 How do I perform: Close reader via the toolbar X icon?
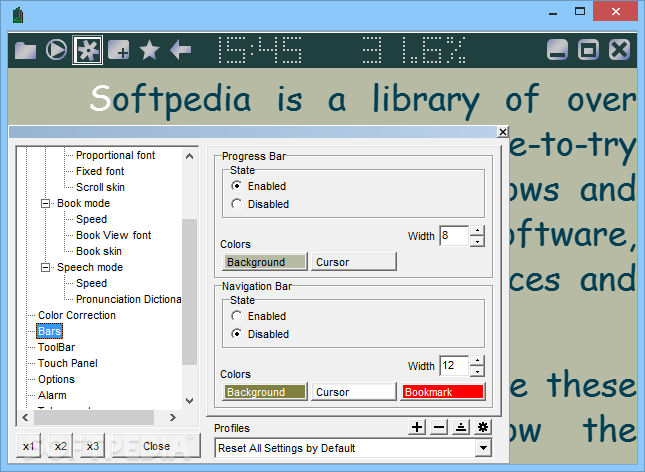click(619, 50)
